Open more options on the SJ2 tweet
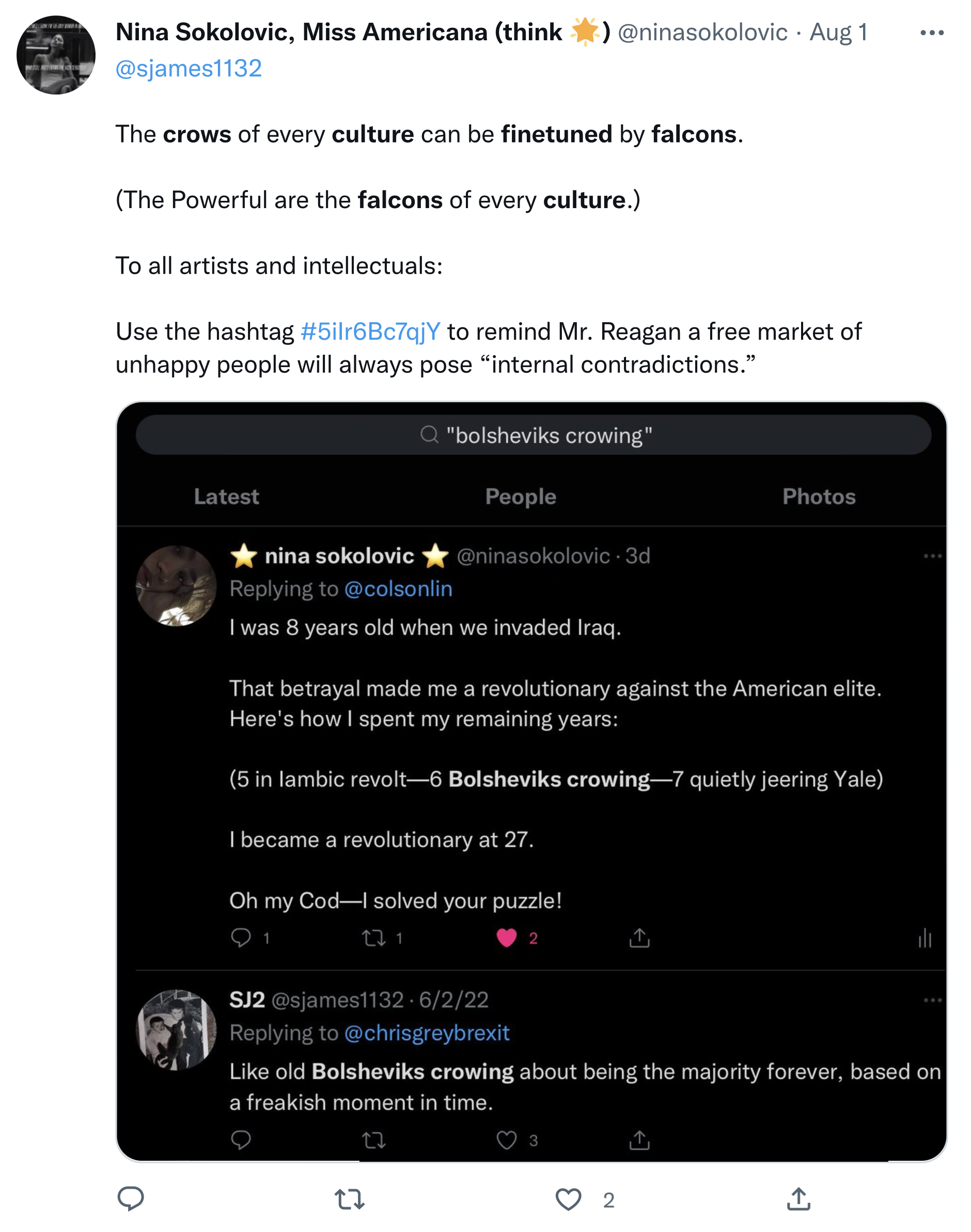This screenshot has width=971, height=1232. (x=932, y=1000)
